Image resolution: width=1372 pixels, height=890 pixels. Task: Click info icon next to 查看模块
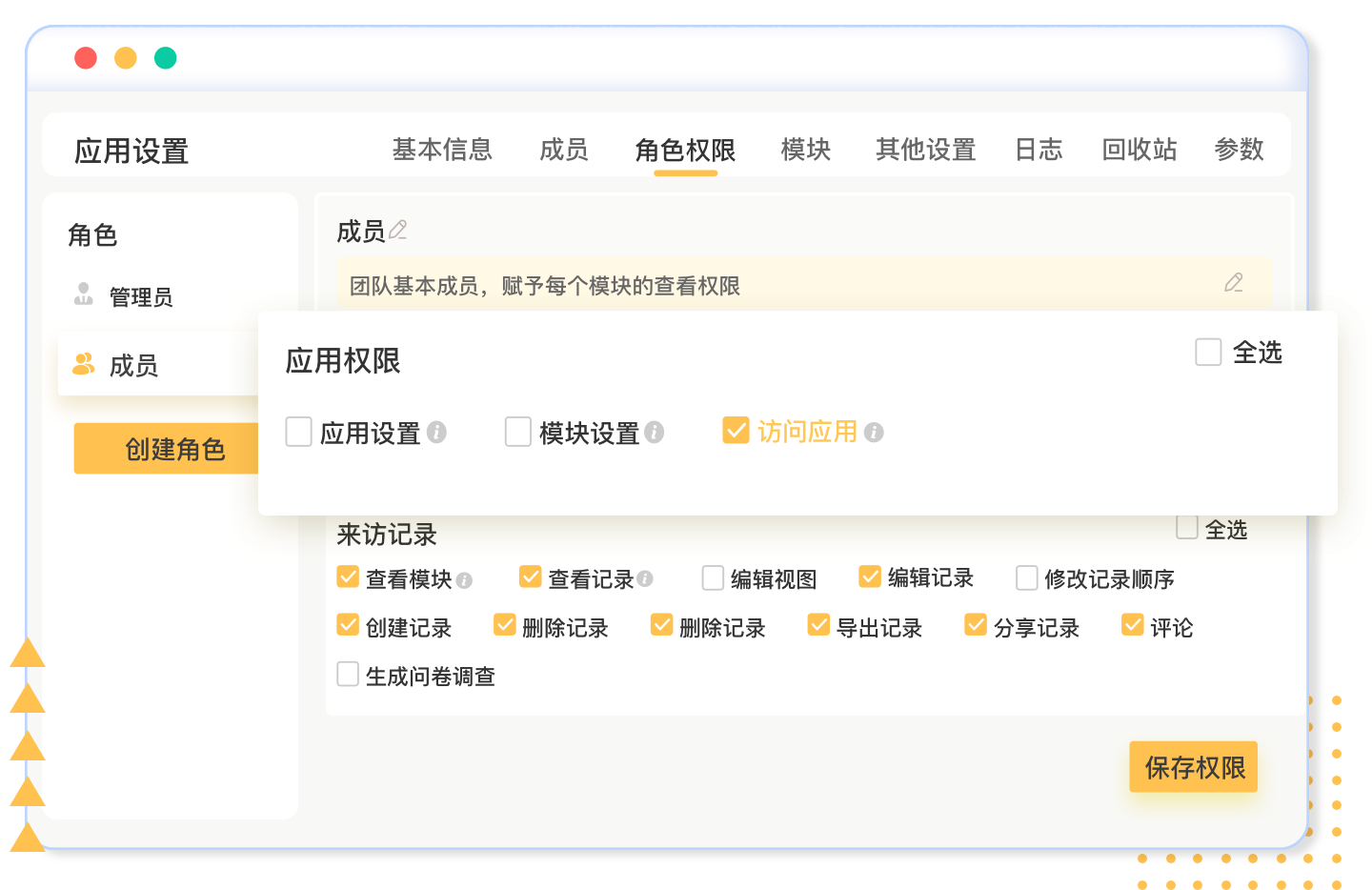(x=464, y=579)
